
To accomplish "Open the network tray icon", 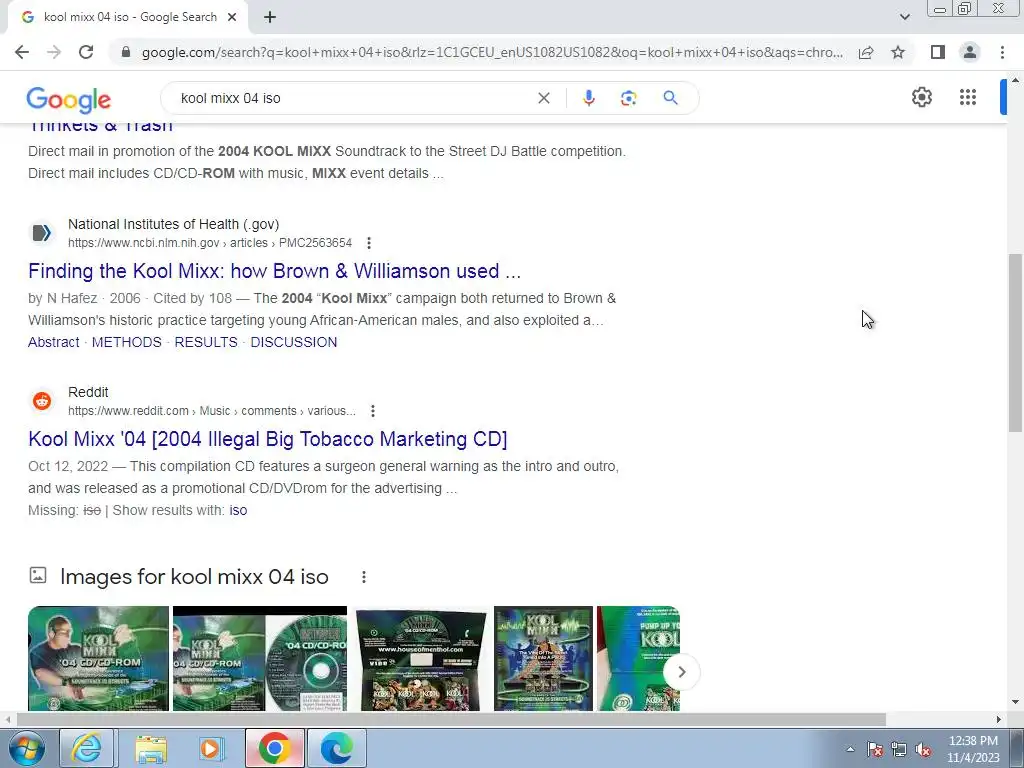I will pos(899,749).
